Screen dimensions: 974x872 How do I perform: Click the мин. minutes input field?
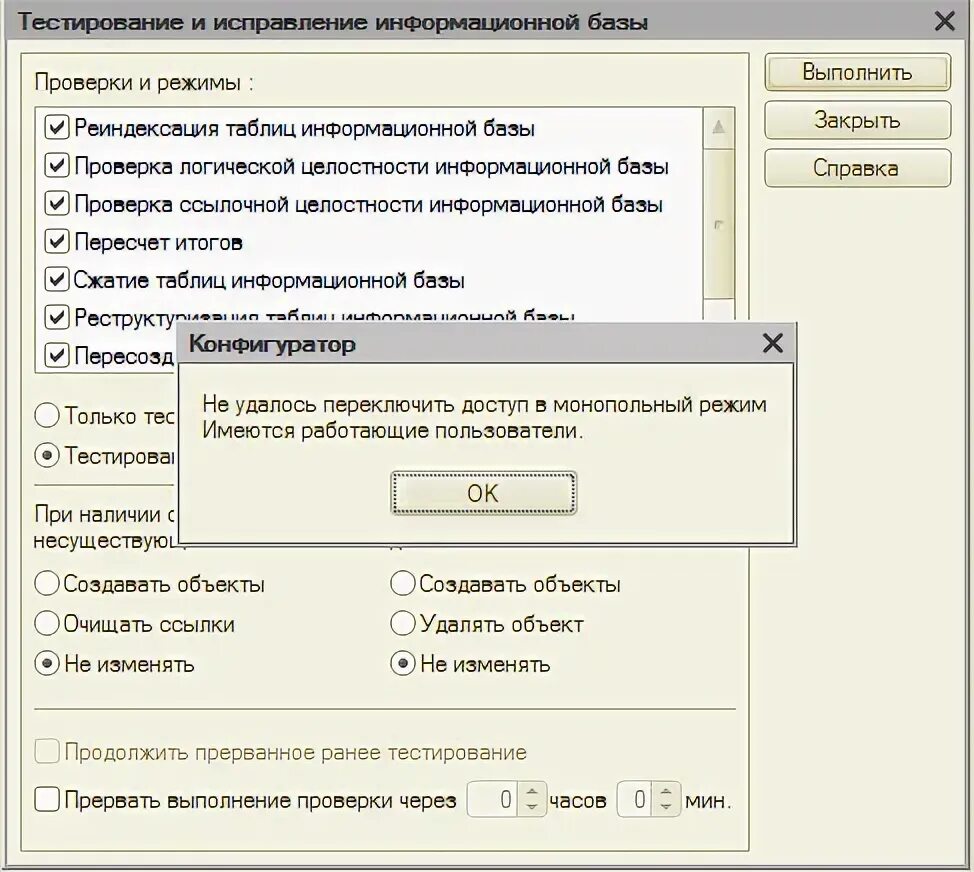click(634, 799)
